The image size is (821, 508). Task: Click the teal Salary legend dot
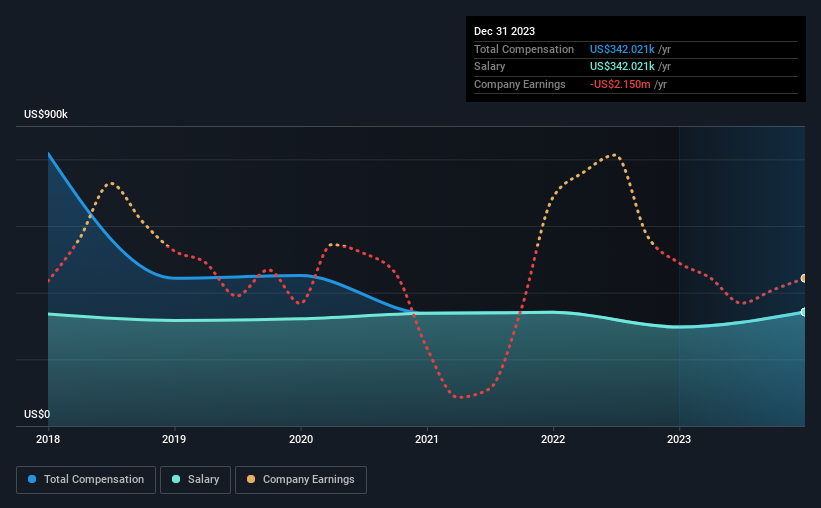tap(176, 479)
